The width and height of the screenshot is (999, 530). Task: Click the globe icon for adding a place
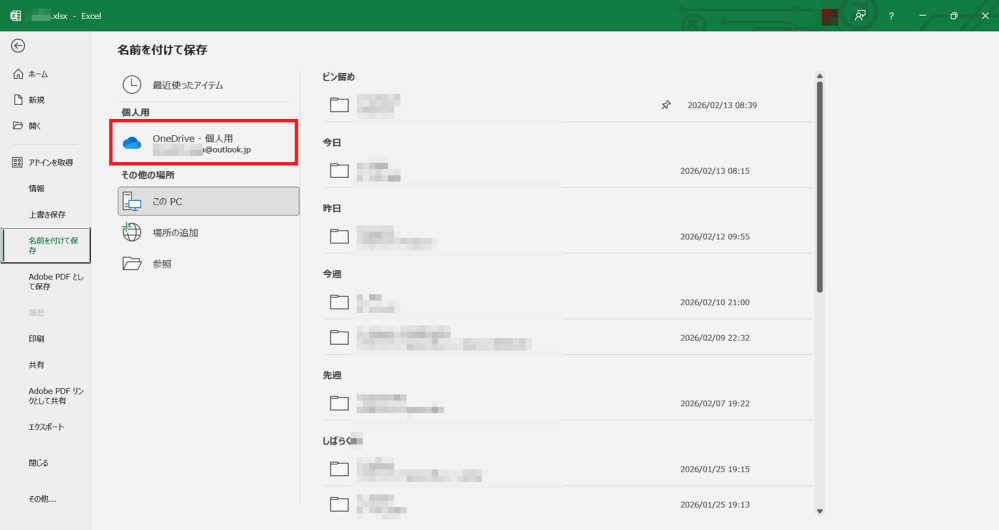point(132,232)
